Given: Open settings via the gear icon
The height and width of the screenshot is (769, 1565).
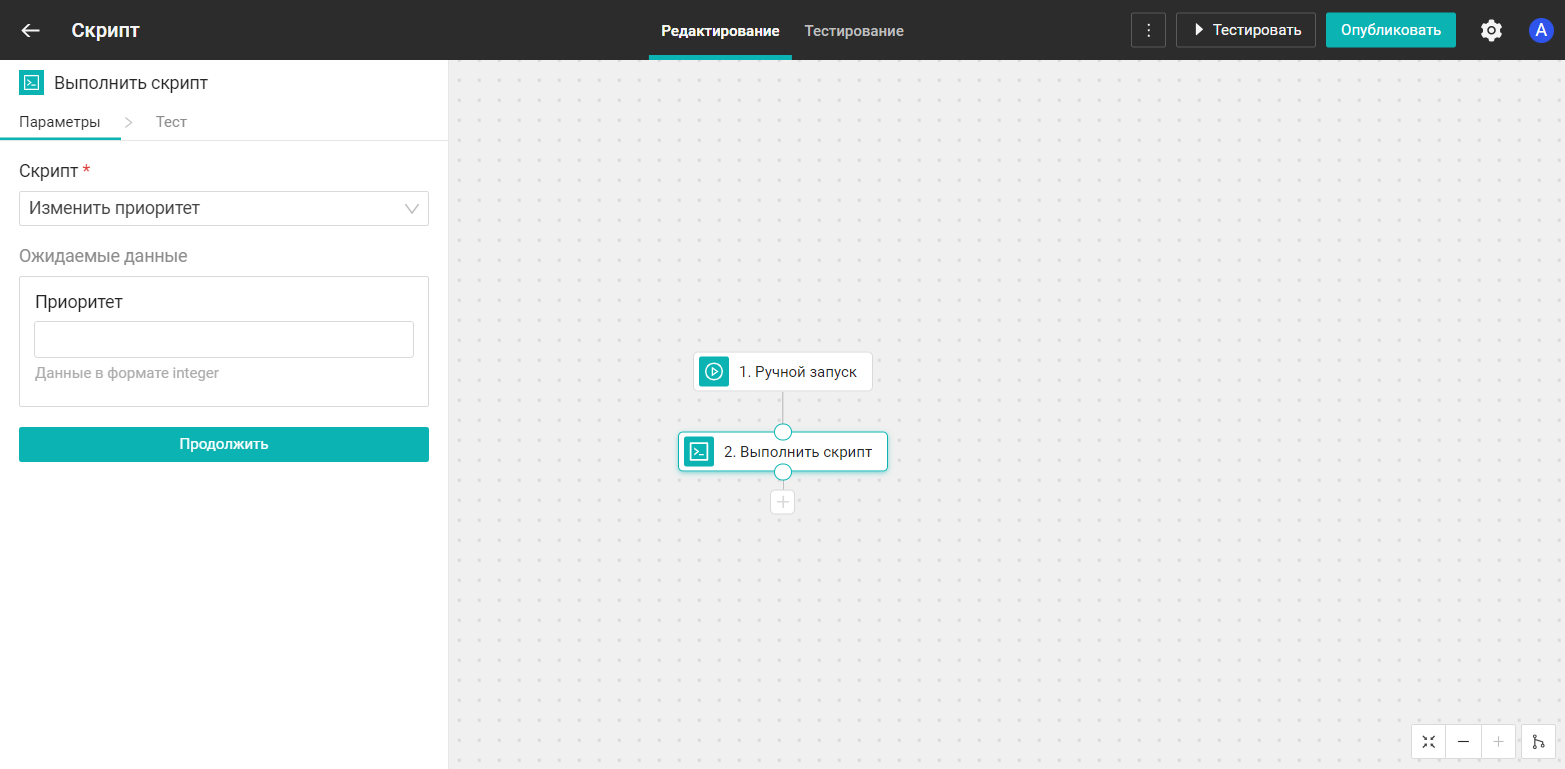Looking at the screenshot, I should pyautogui.click(x=1490, y=30).
